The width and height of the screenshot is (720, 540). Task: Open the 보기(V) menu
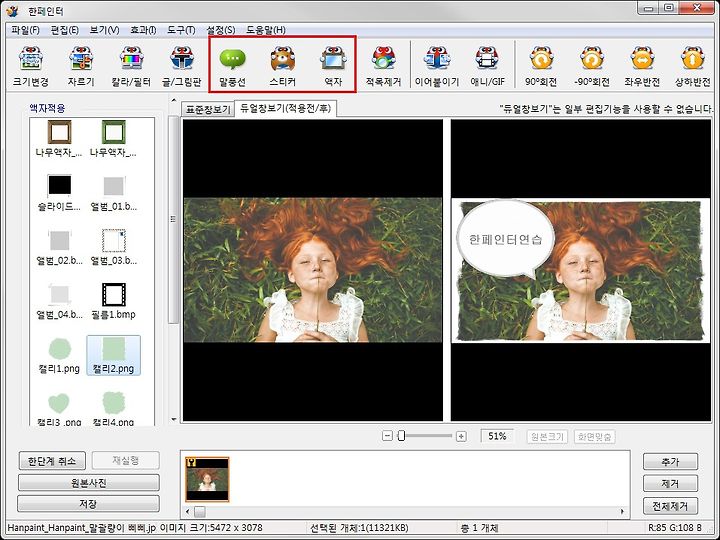[x=104, y=30]
